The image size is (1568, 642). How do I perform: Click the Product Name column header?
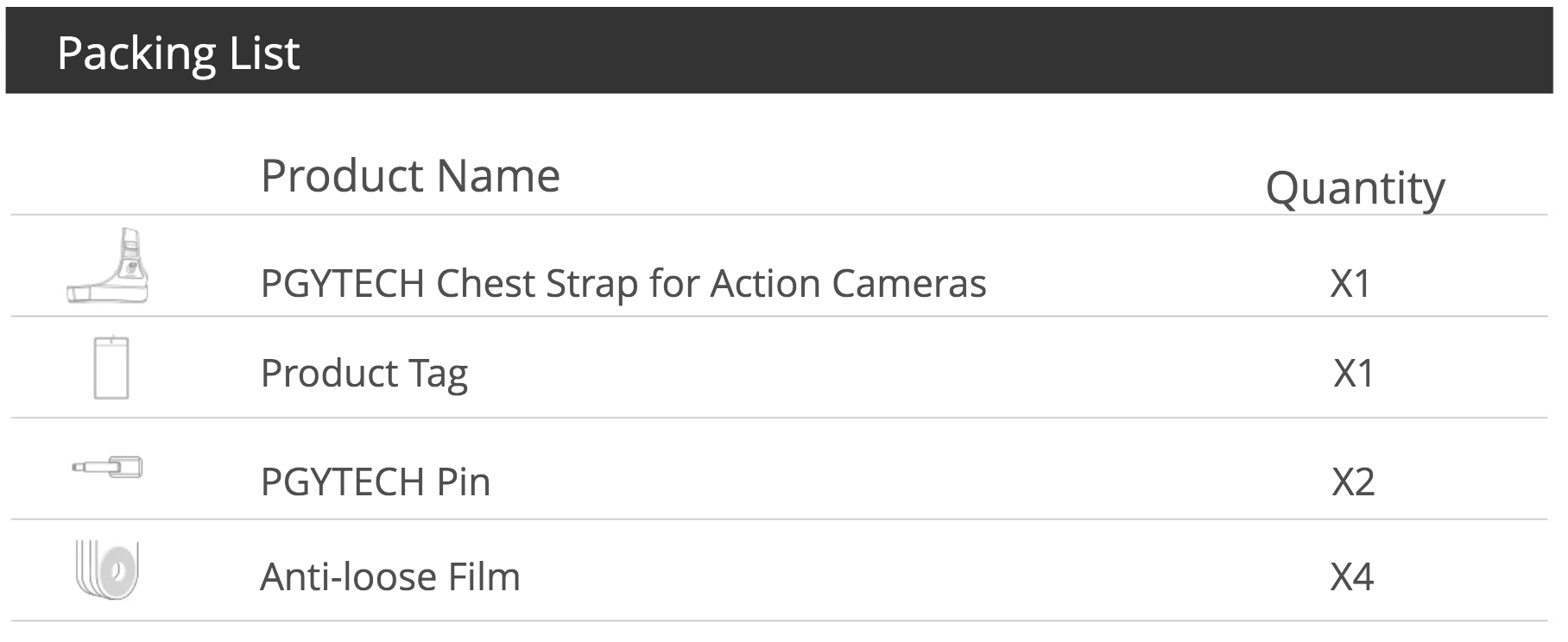[410, 176]
